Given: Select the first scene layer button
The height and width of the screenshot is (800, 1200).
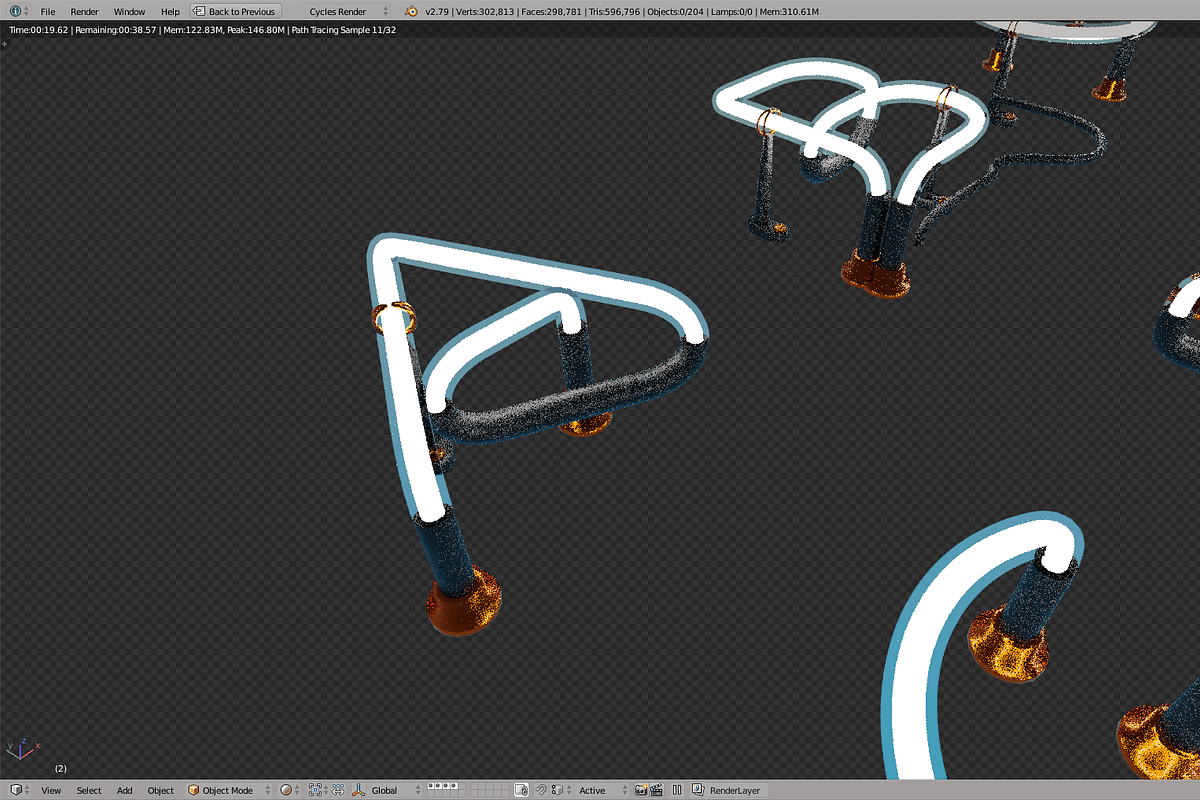Looking at the screenshot, I should [431, 786].
